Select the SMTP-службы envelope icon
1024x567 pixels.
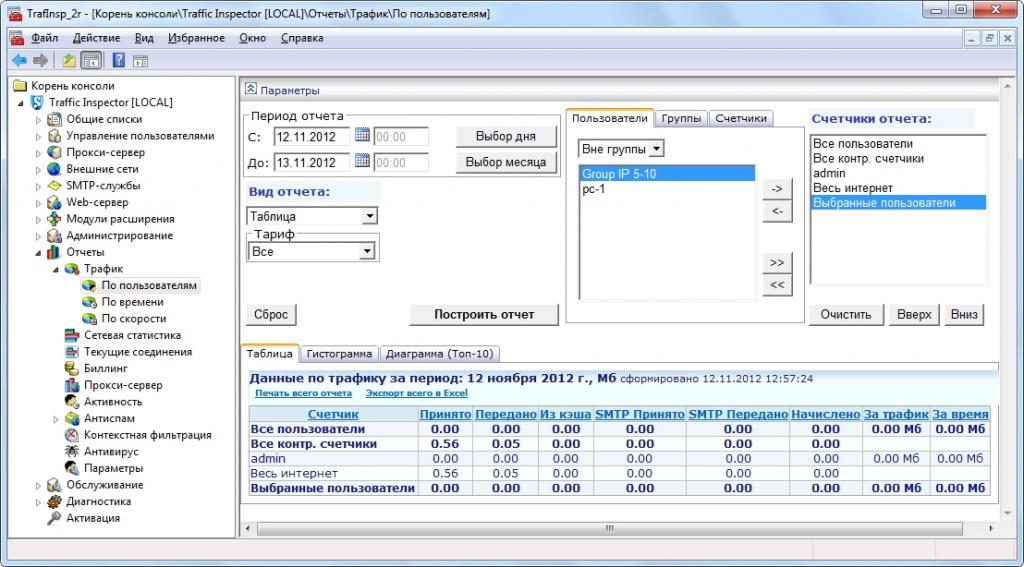click(55, 186)
